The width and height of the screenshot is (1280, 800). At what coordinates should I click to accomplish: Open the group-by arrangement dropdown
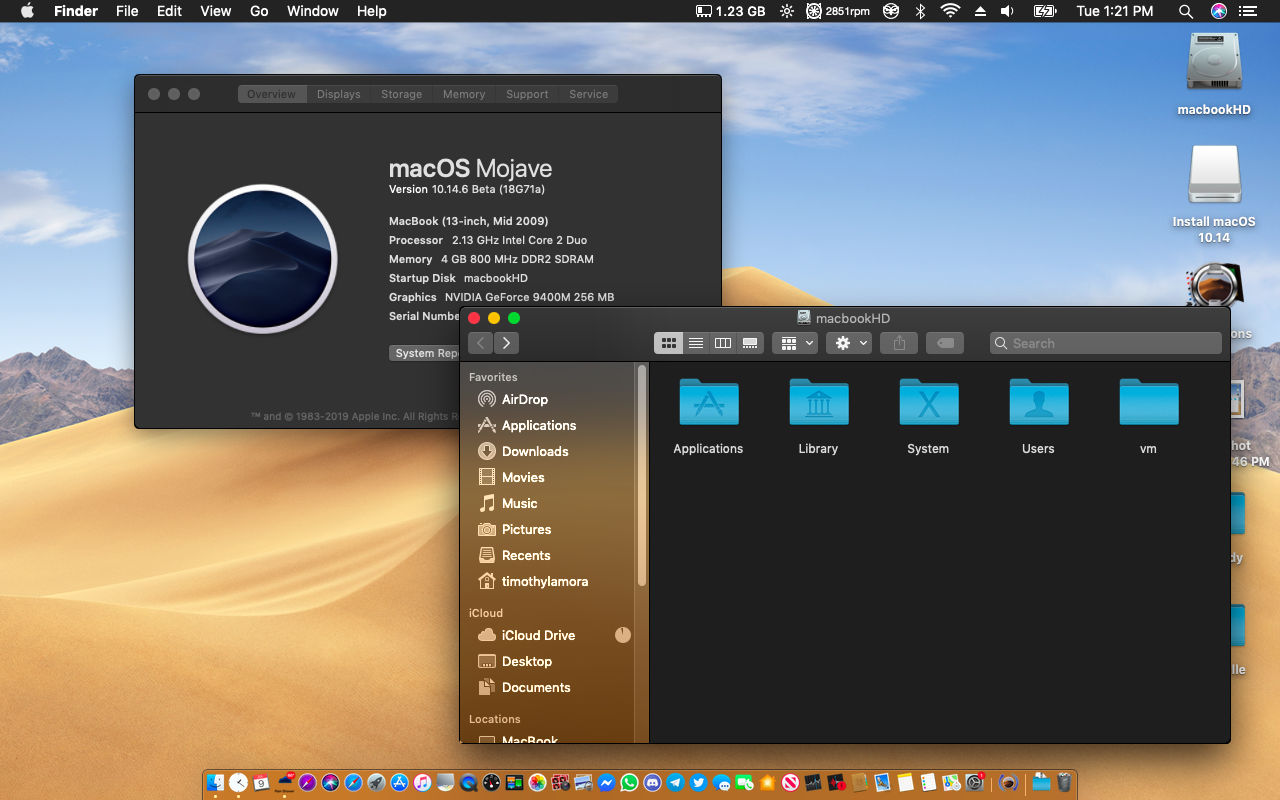tap(795, 343)
